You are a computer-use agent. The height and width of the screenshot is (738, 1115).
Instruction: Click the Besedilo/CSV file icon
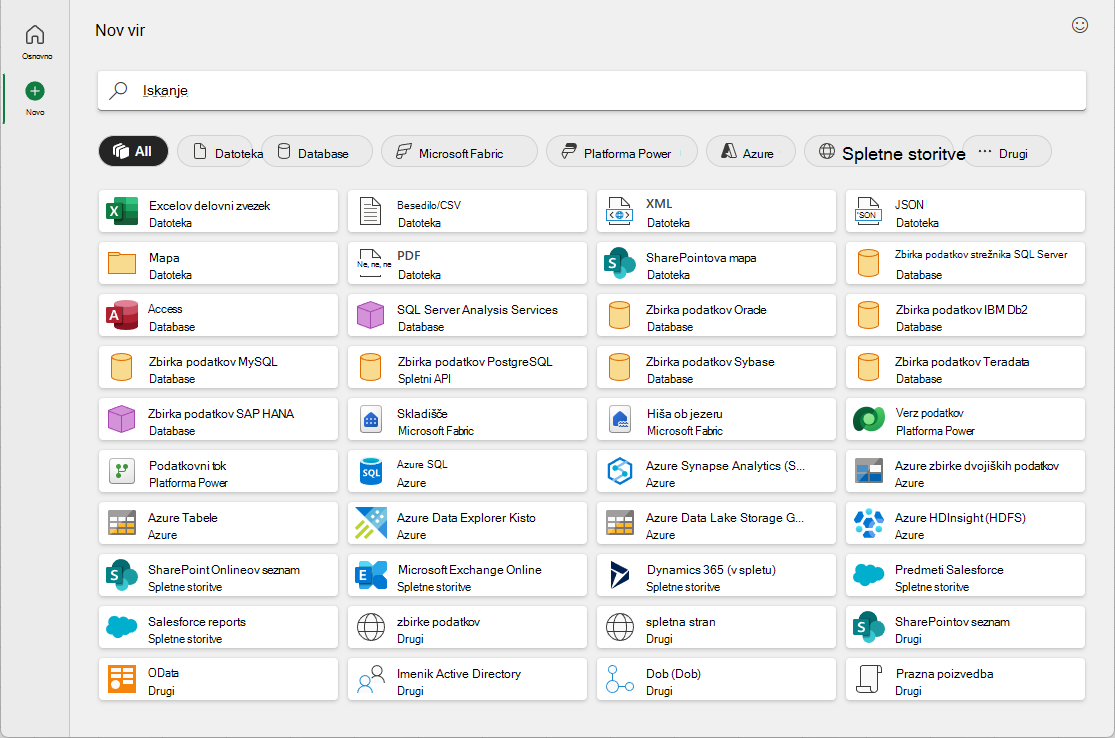[x=370, y=211]
